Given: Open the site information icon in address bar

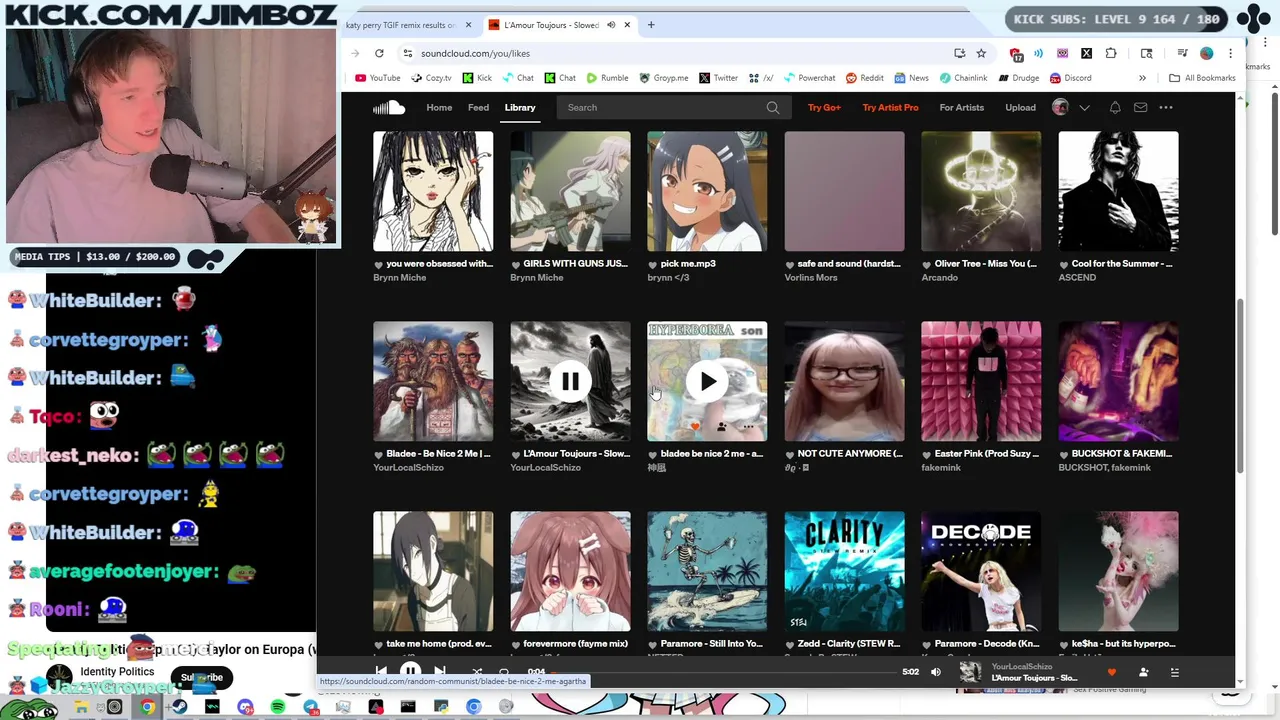Looking at the screenshot, I should coord(407,53).
